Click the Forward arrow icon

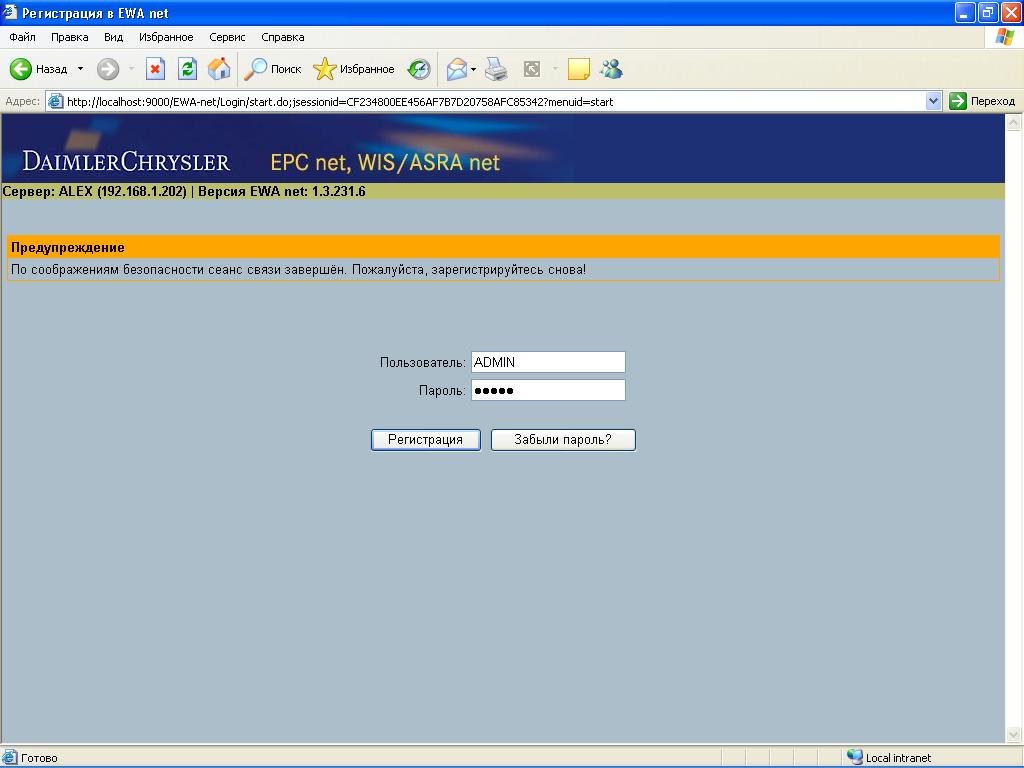[x=108, y=69]
